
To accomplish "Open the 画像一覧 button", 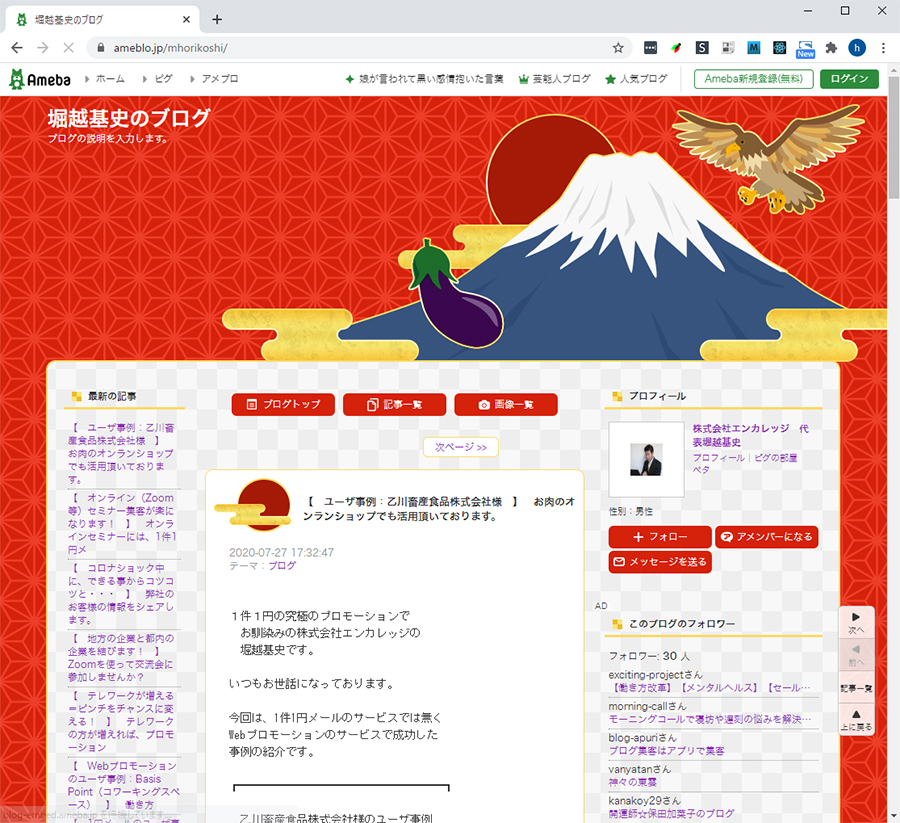I will click(506, 404).
